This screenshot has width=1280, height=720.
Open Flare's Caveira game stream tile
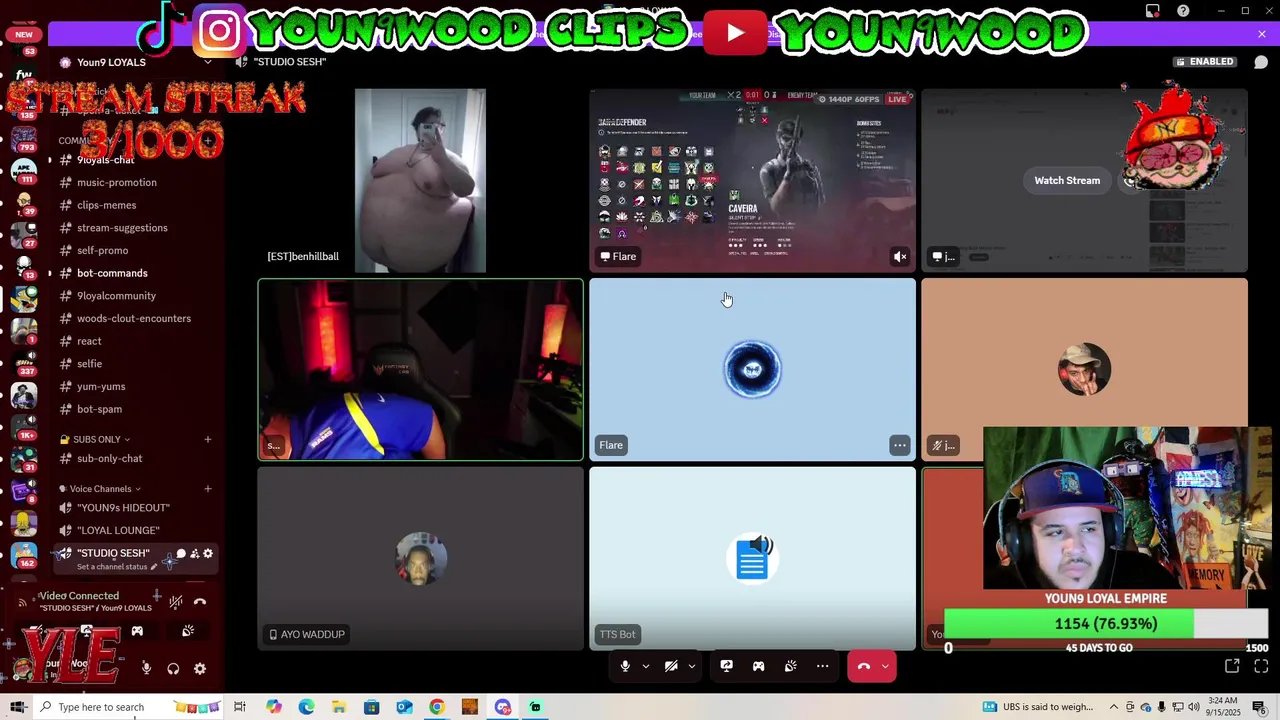tap(752, 180)
